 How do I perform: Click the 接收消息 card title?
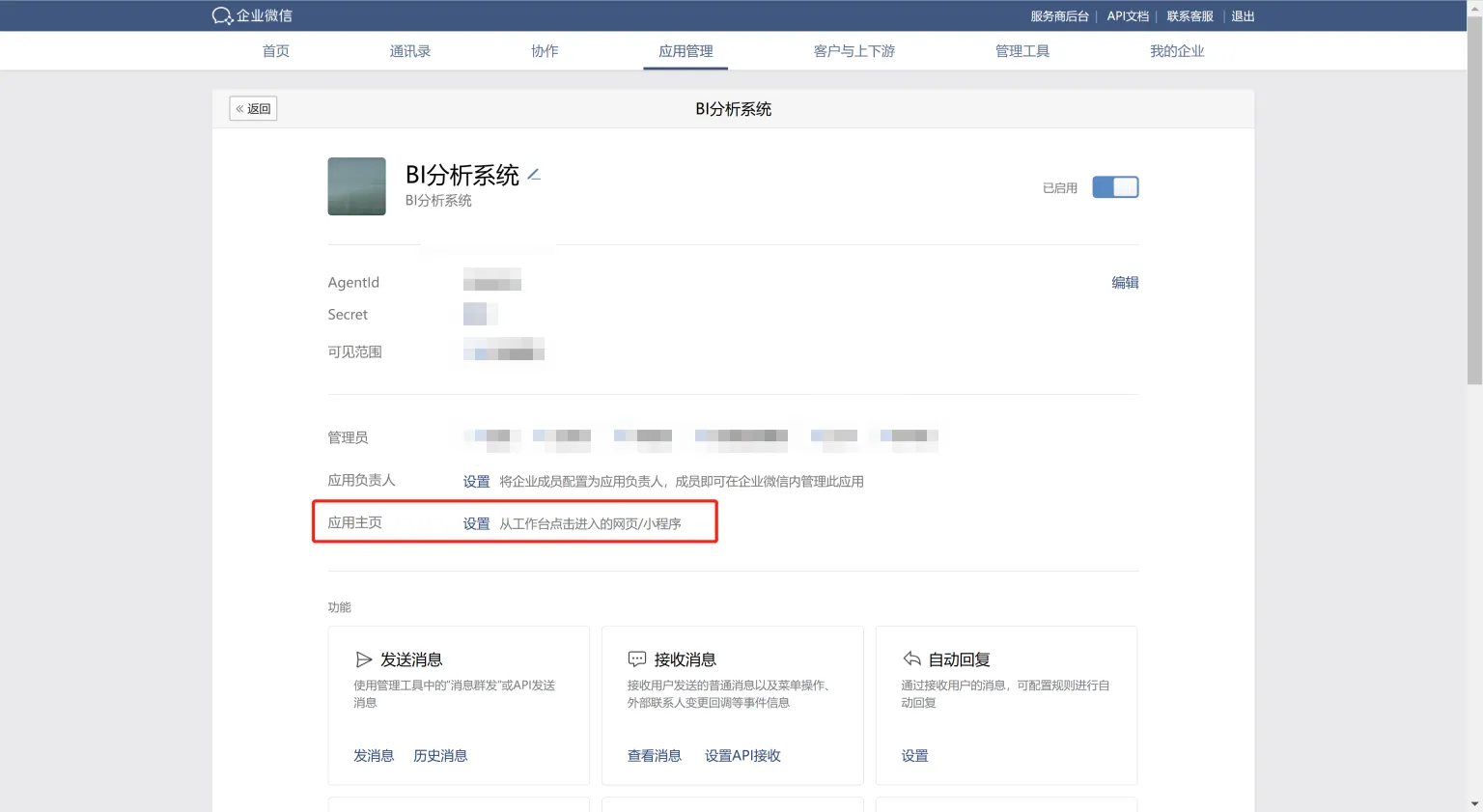pyautogui.click(x=686, y=659)
